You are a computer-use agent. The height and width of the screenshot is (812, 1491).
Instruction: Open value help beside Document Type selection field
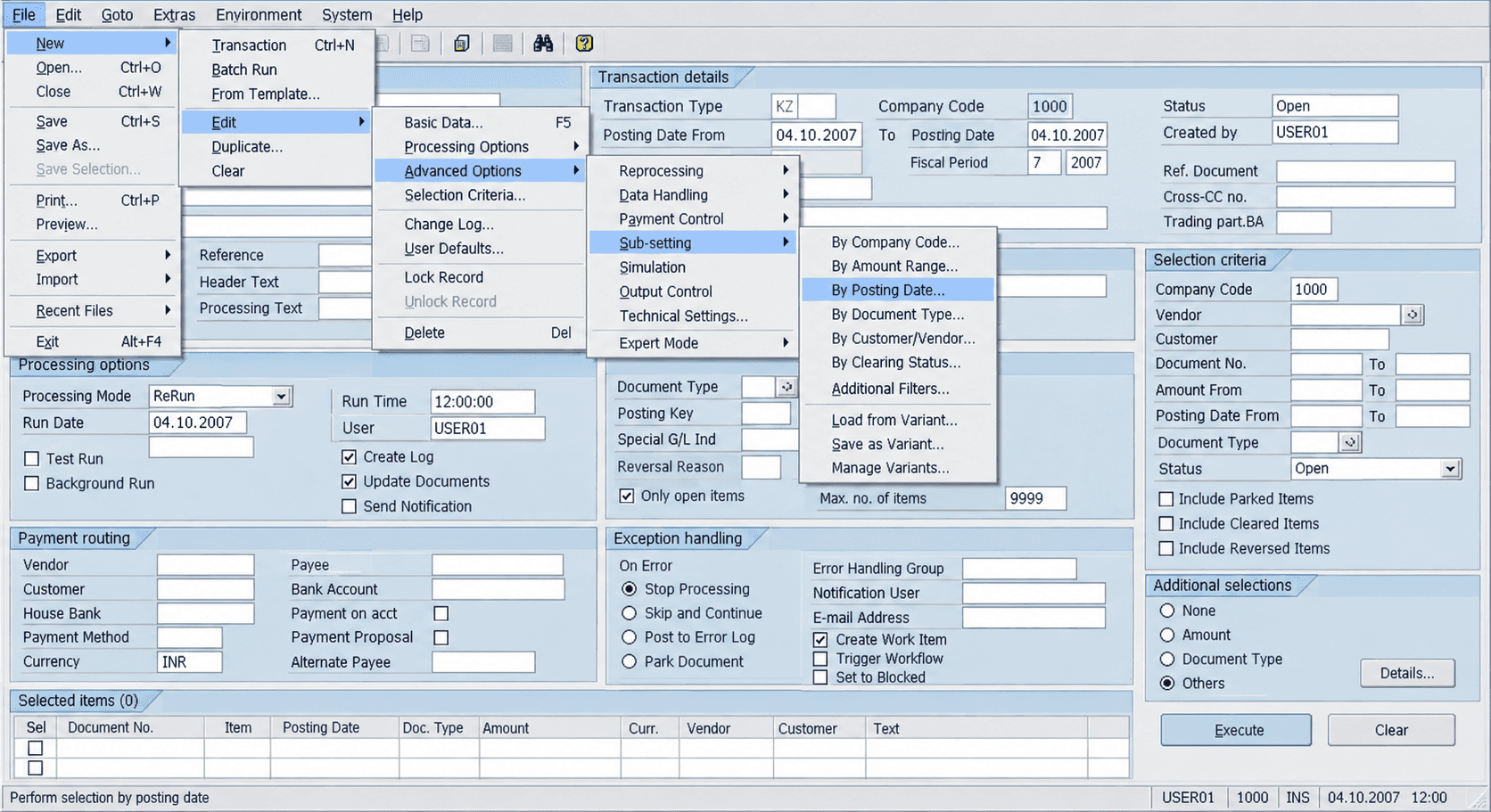click(1351, 442)
